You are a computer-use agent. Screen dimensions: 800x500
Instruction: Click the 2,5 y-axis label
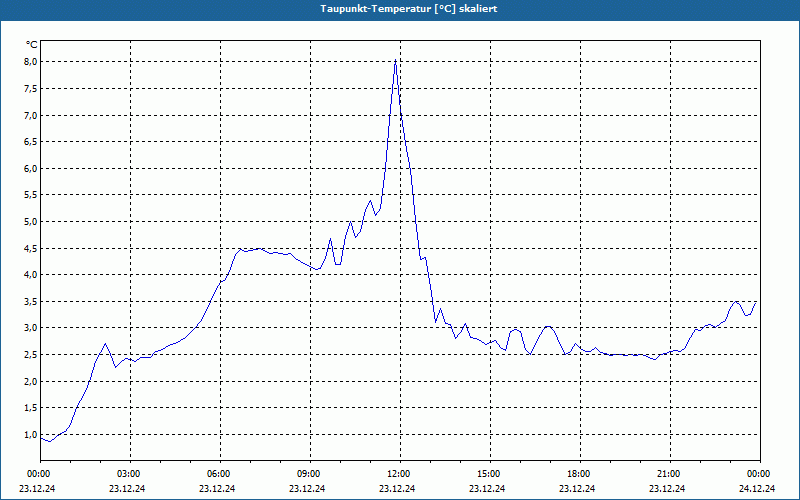coord(31,355)
